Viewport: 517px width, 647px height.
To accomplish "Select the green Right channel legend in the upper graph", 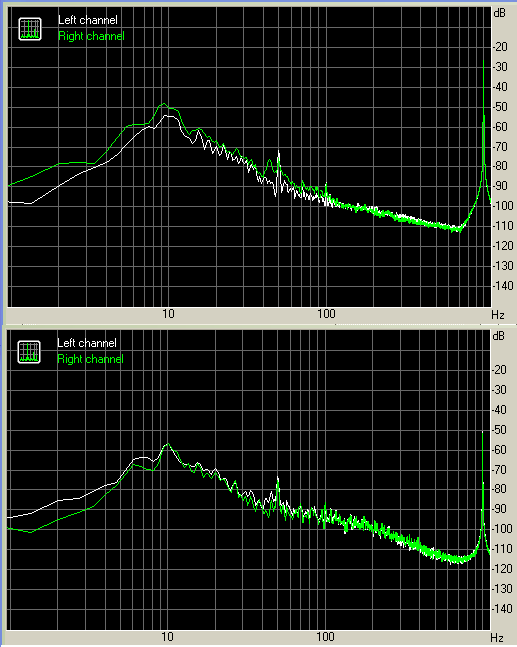I will (91, 36).
